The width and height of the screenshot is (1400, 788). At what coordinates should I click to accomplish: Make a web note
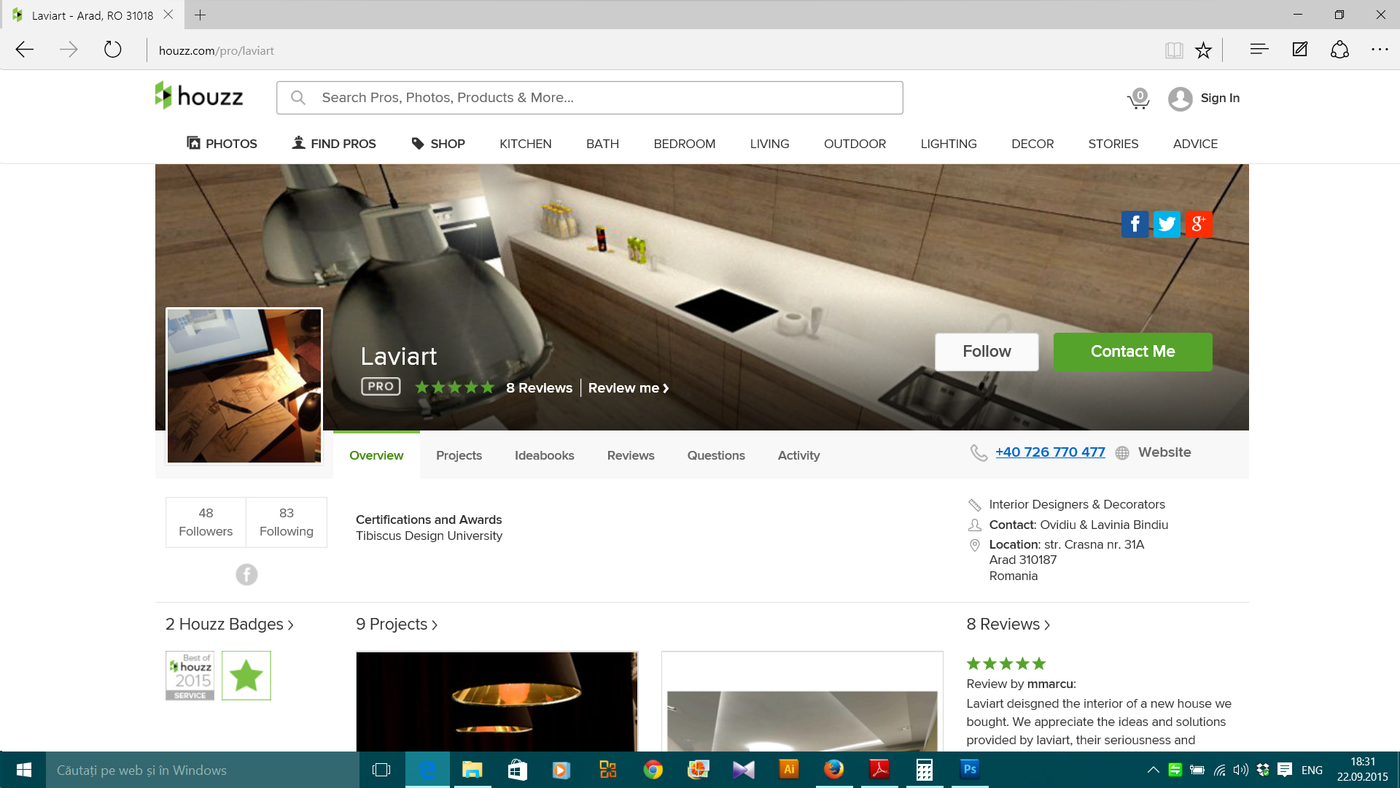(x=1300, y=49)
